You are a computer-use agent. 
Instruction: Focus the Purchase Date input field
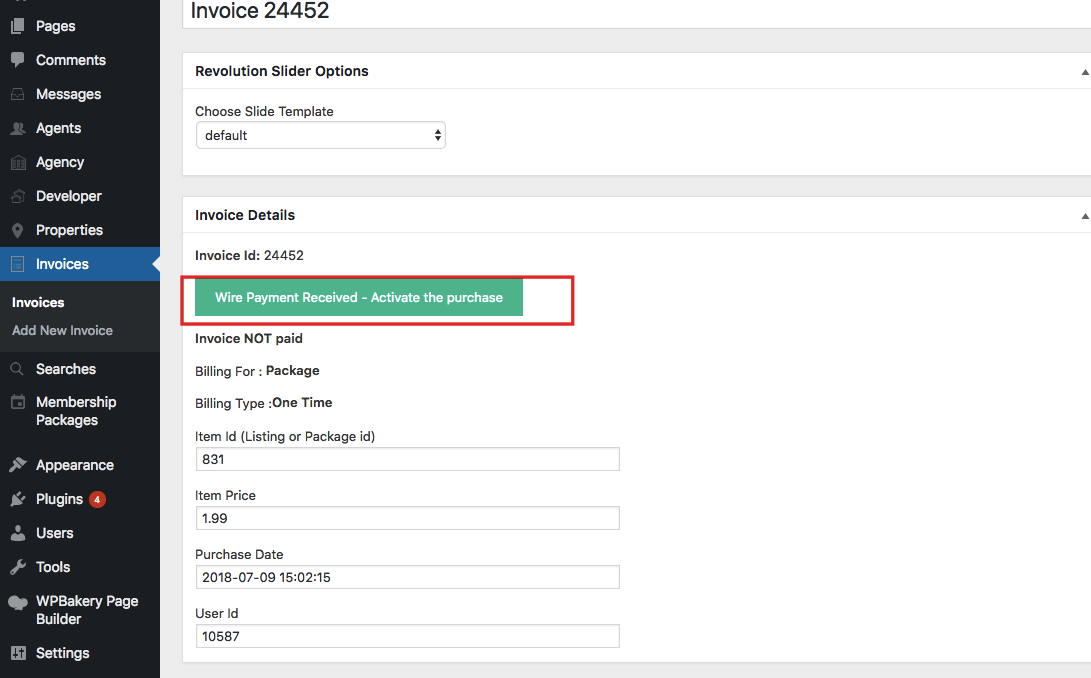(408, 577)
